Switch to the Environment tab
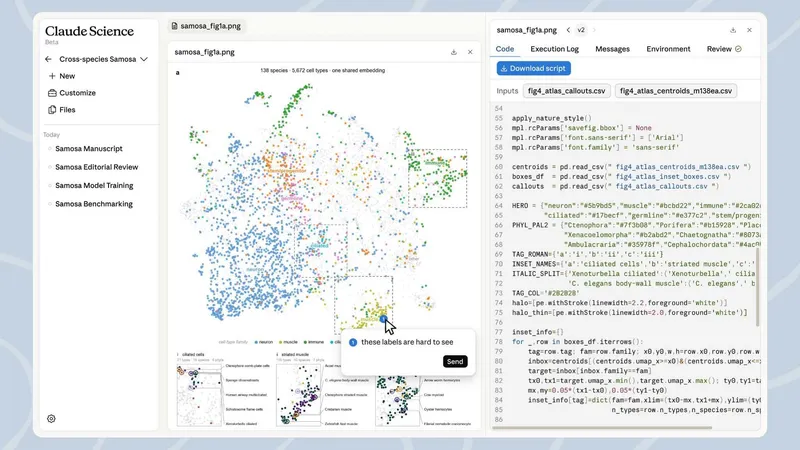The image size is (800, 450). pyautogui.click(x=668, y=49)
